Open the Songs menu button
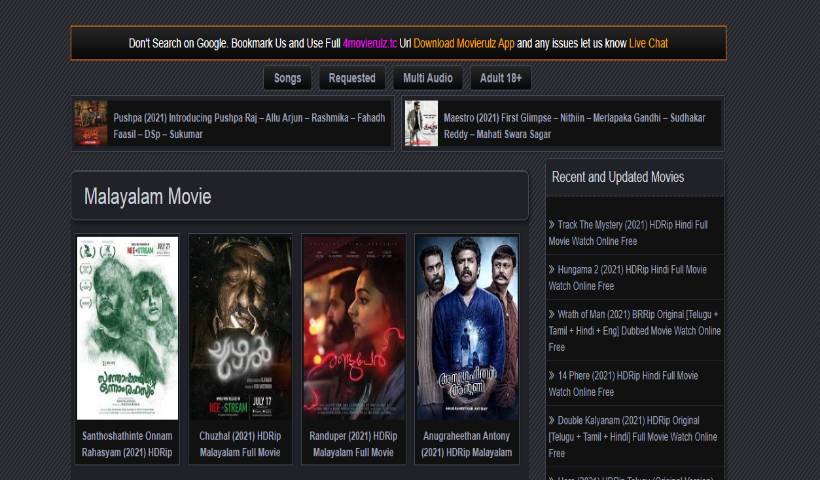This screenshot has width=820, height=480. tap(287, 78)
